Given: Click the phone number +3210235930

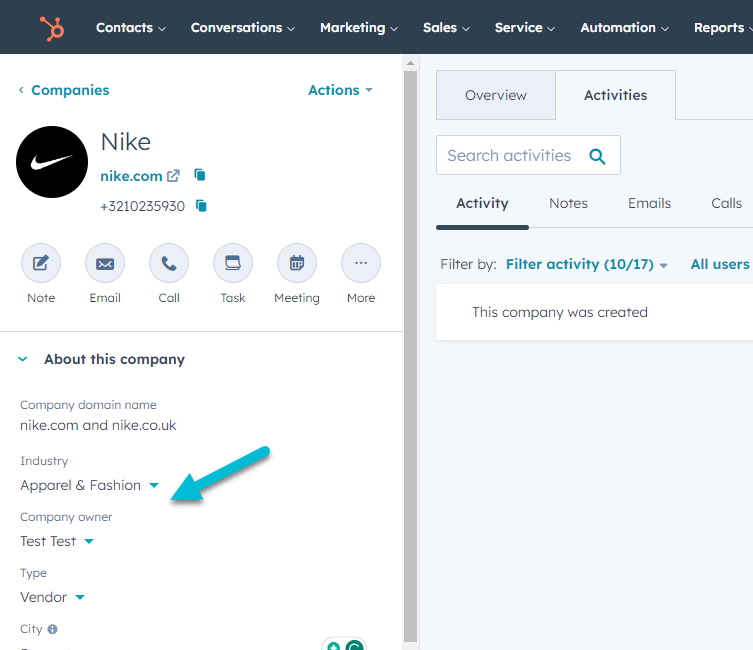Looking at the screenshot, I should 142,206.
